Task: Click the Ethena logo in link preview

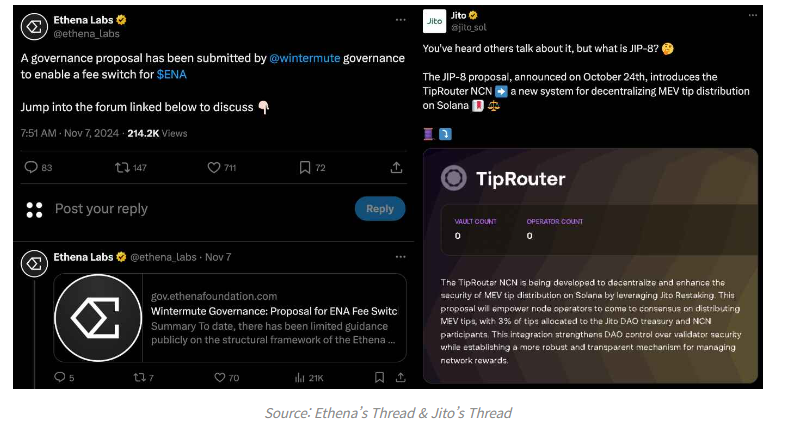Action: [97, 317]
